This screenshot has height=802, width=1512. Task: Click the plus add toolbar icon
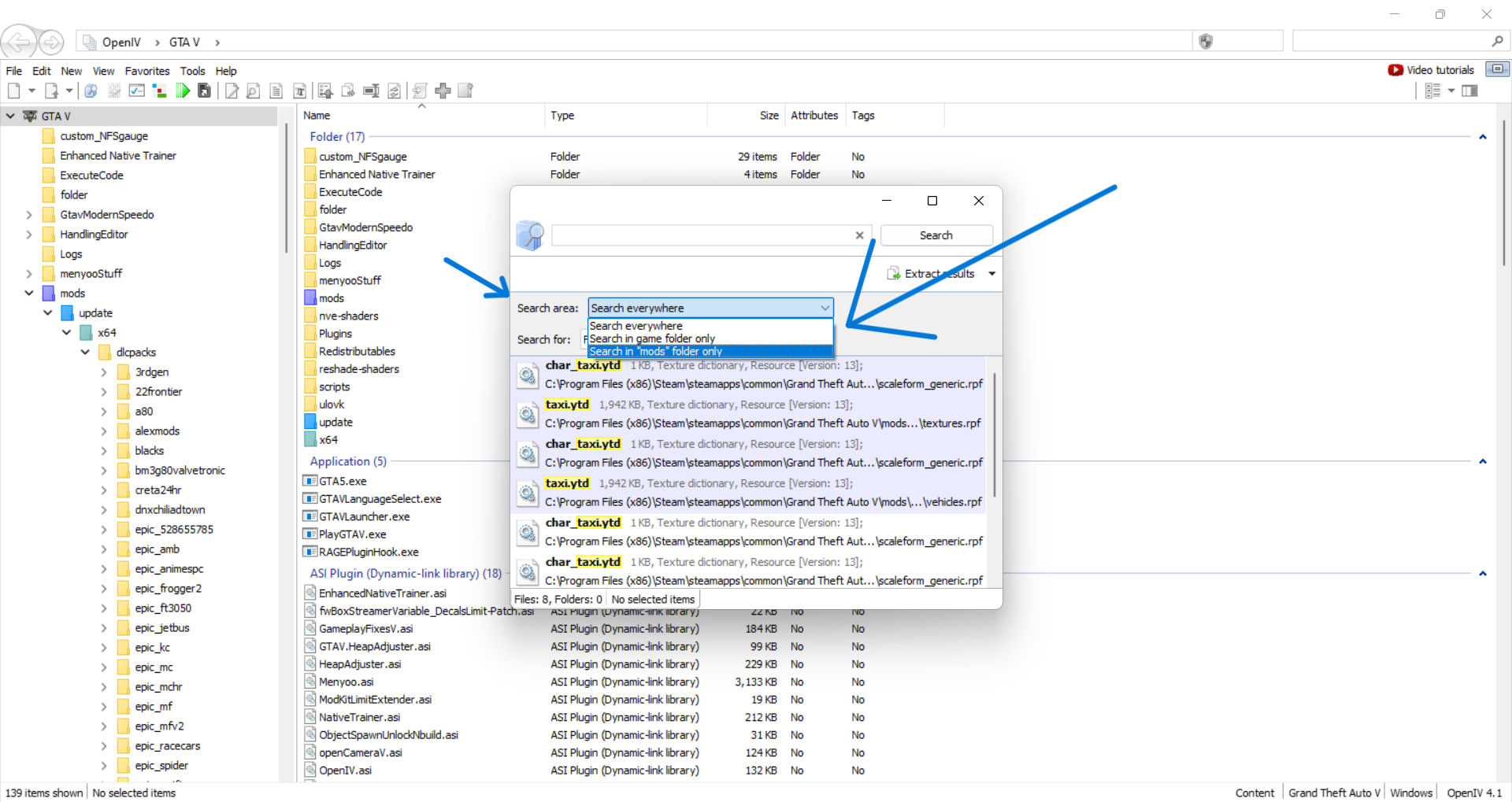click(x=443, y=91)
